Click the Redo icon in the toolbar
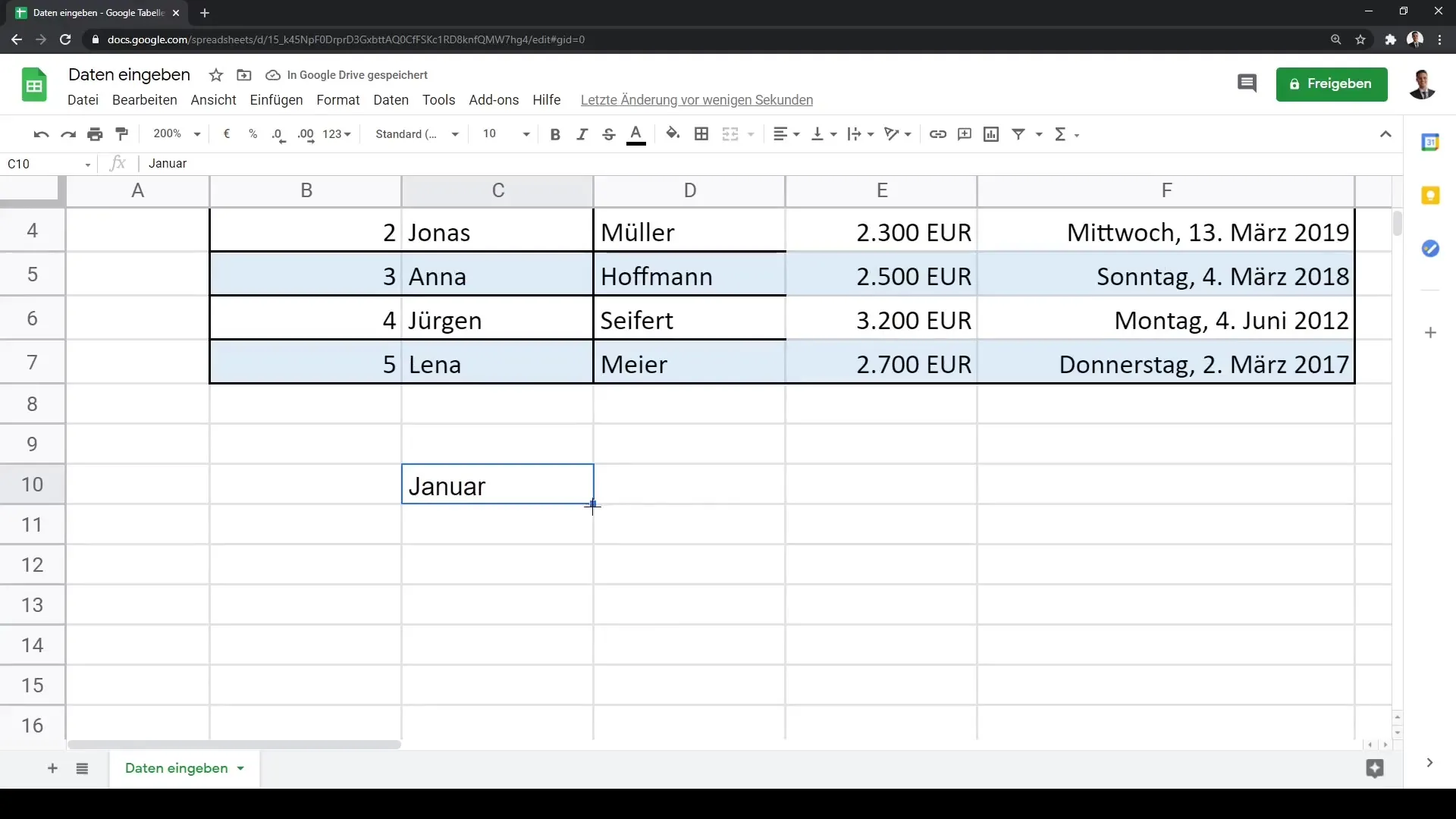This screenshot has height=819, width=1456. 68,134
